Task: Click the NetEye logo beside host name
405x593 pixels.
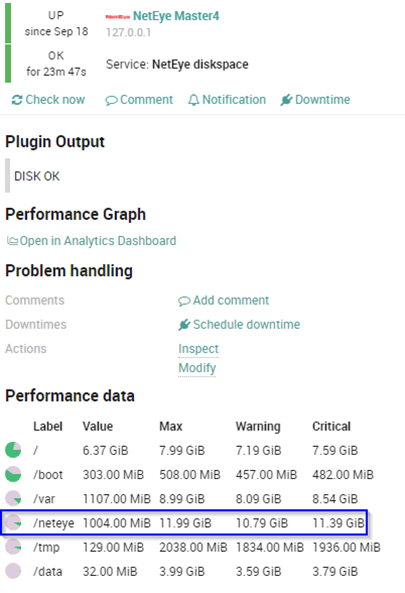Action: point(118,17)
